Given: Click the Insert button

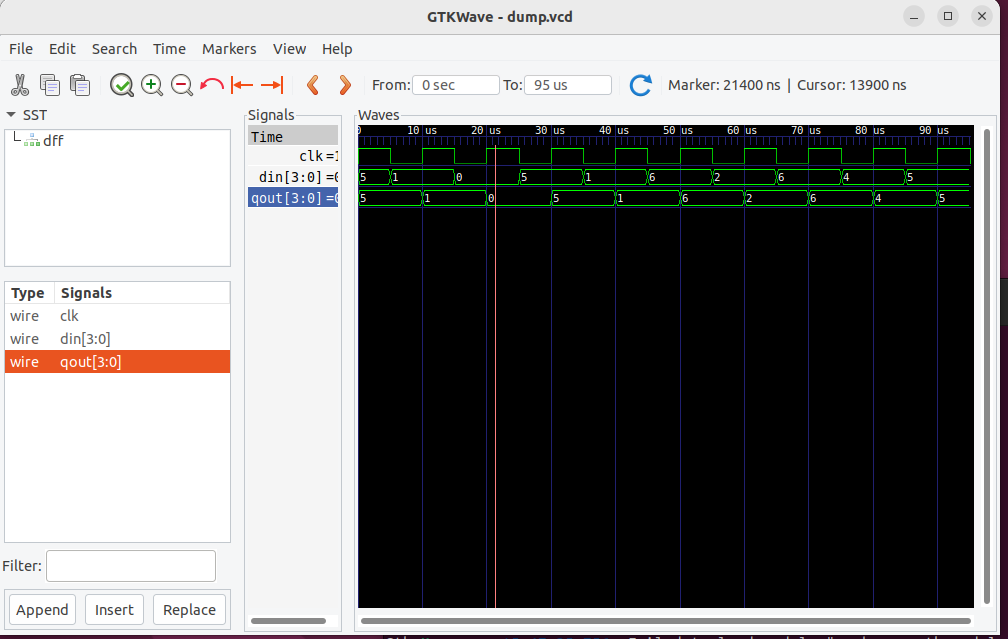Looking at the screenshot, I should click(114, 609).
